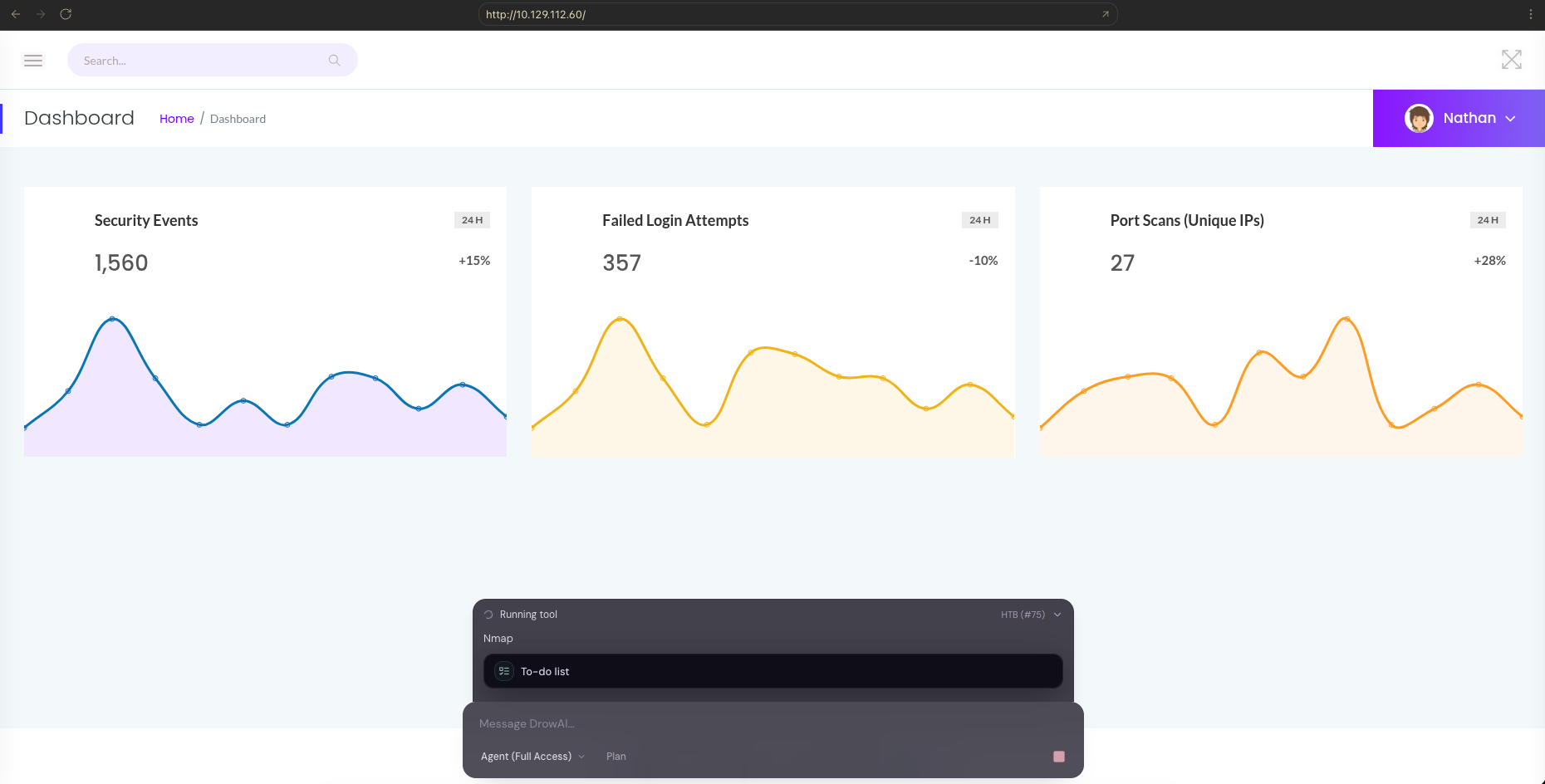The image size is (1545, 784).
Task: Click the Nmap tool label
Action: 498,639
